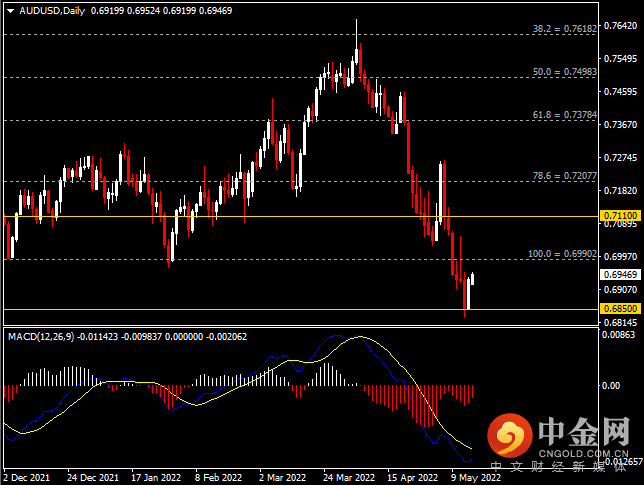Image resolution: width=644 pixels, height=485 pixels.
Task: Click the current price 0.69469 label
Action: pos(619,274)
